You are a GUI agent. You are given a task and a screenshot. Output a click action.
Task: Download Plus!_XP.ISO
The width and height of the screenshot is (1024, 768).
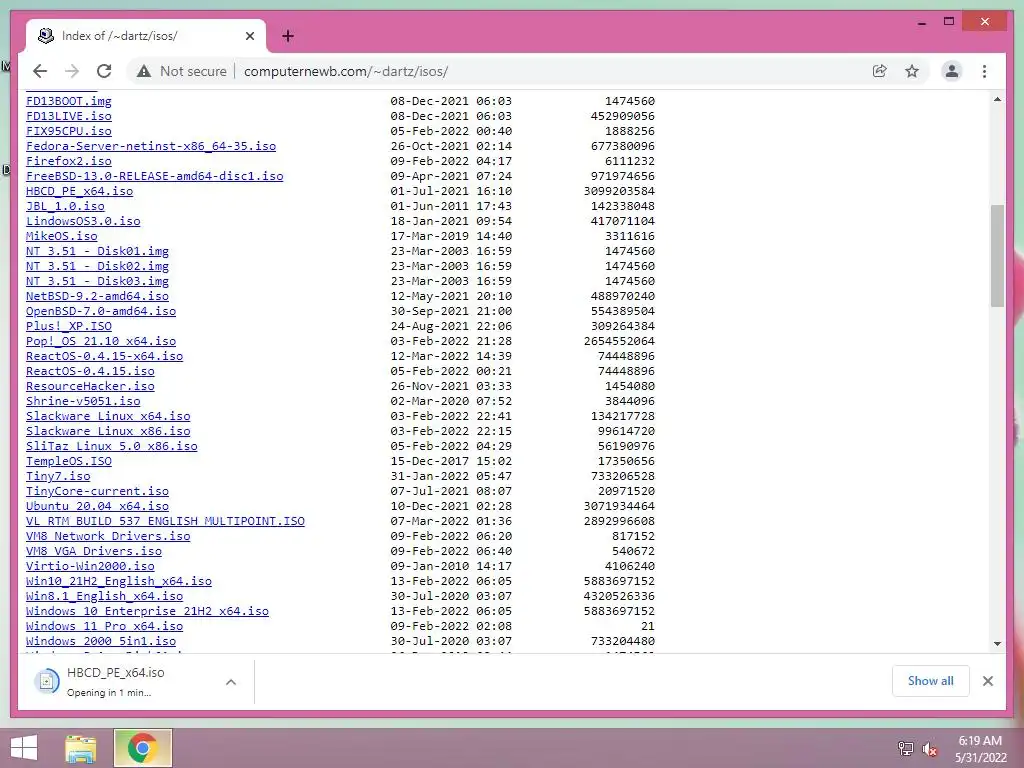tap(69, 327)
